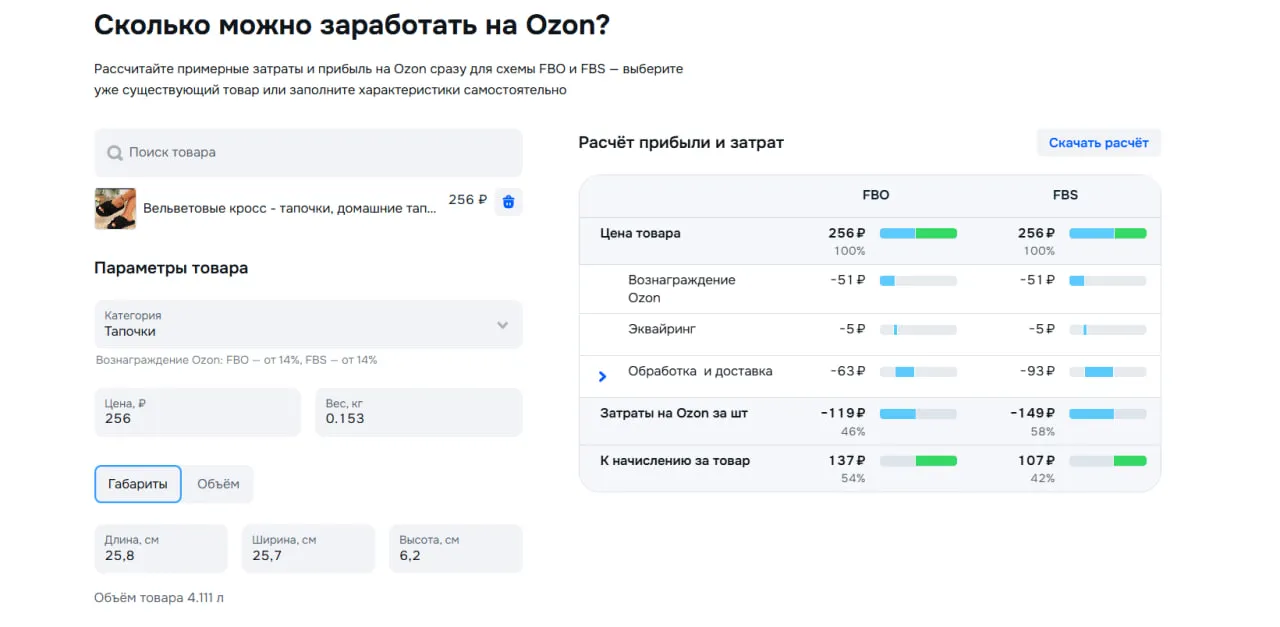Expand the Обработка и доставка row

[x=602, y=376]
